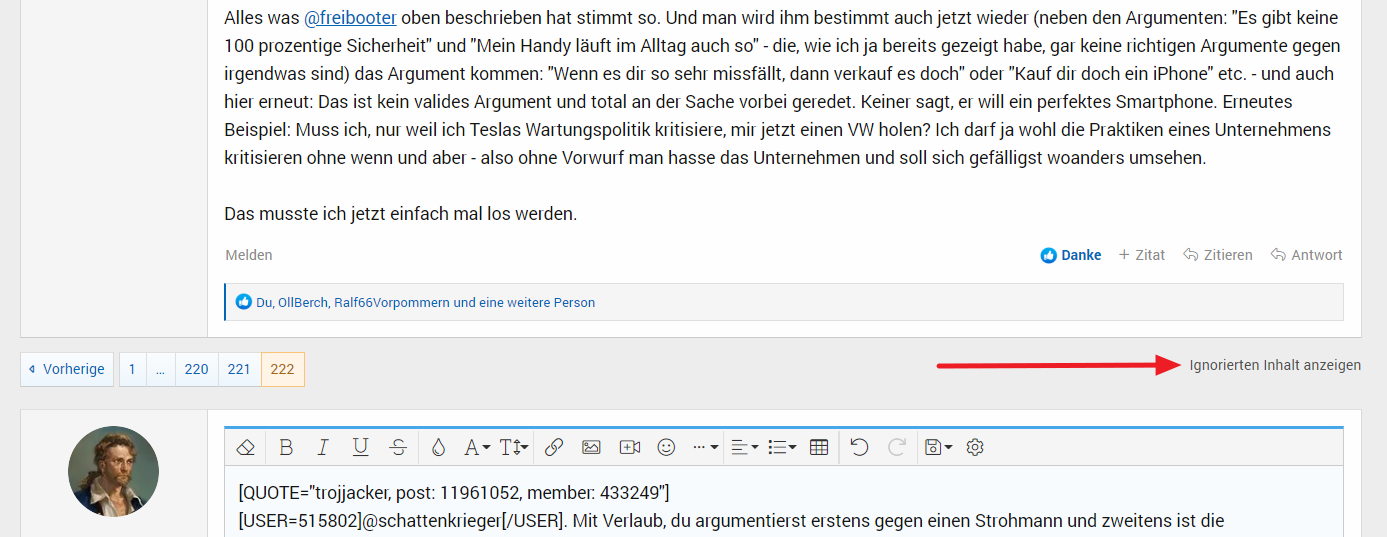Click the blue thumbs-up reaction icon
This screenshot has height=537, width=1387.
243,302
